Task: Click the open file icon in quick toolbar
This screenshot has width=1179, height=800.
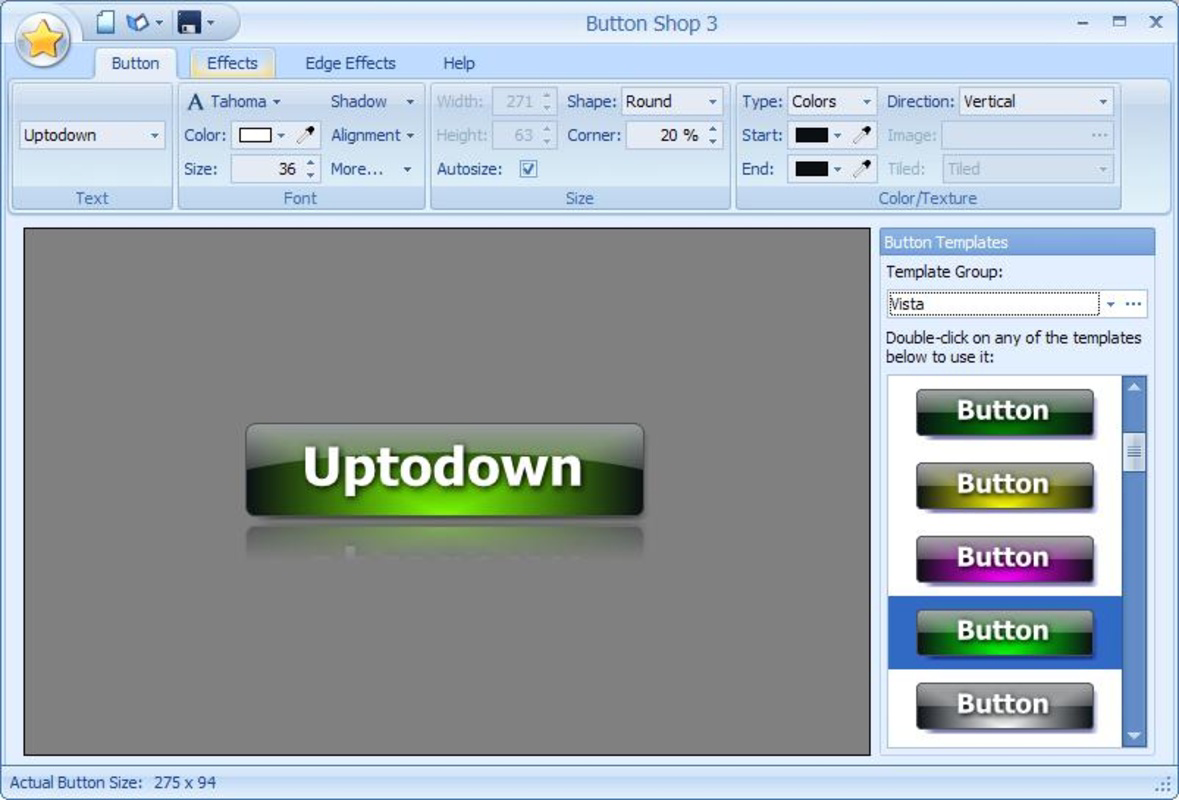Action: tap(137, 23)
